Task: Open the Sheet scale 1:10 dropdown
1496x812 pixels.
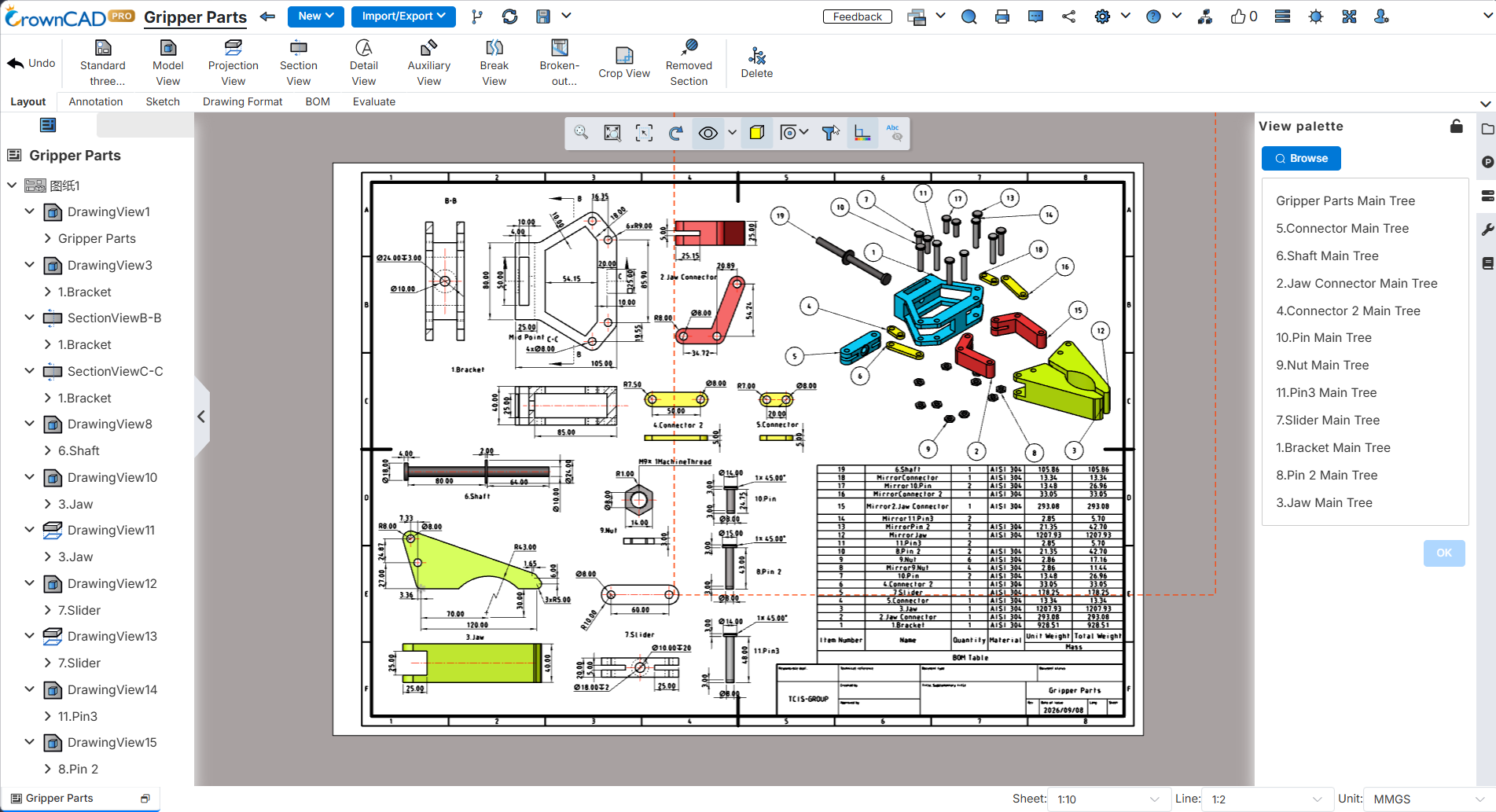Action: [x=1108, y=799]
